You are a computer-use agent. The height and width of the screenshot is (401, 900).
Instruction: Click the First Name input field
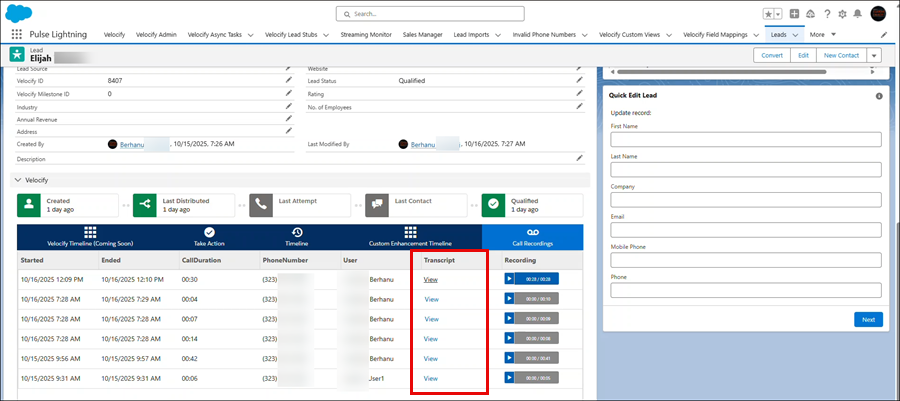point(745,139)
